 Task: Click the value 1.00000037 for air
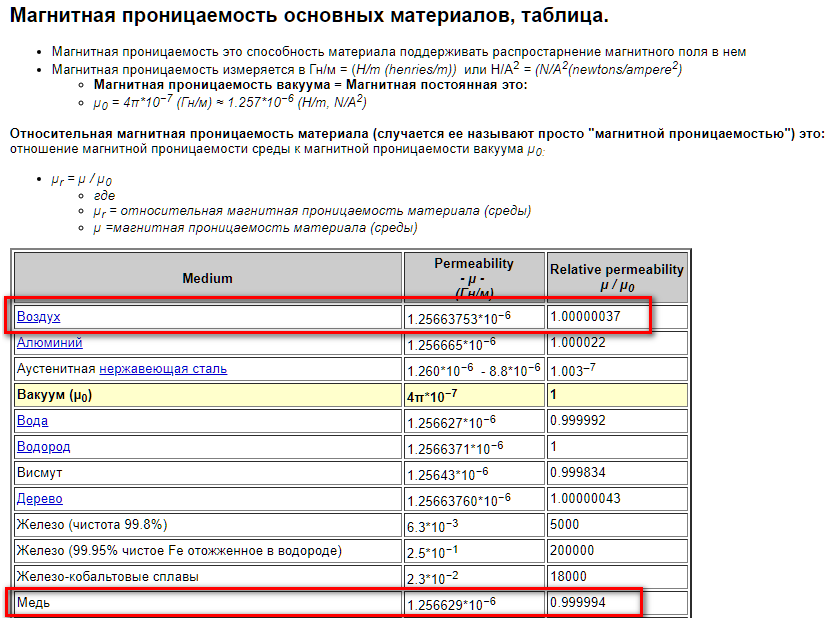[x=585, y=316]
